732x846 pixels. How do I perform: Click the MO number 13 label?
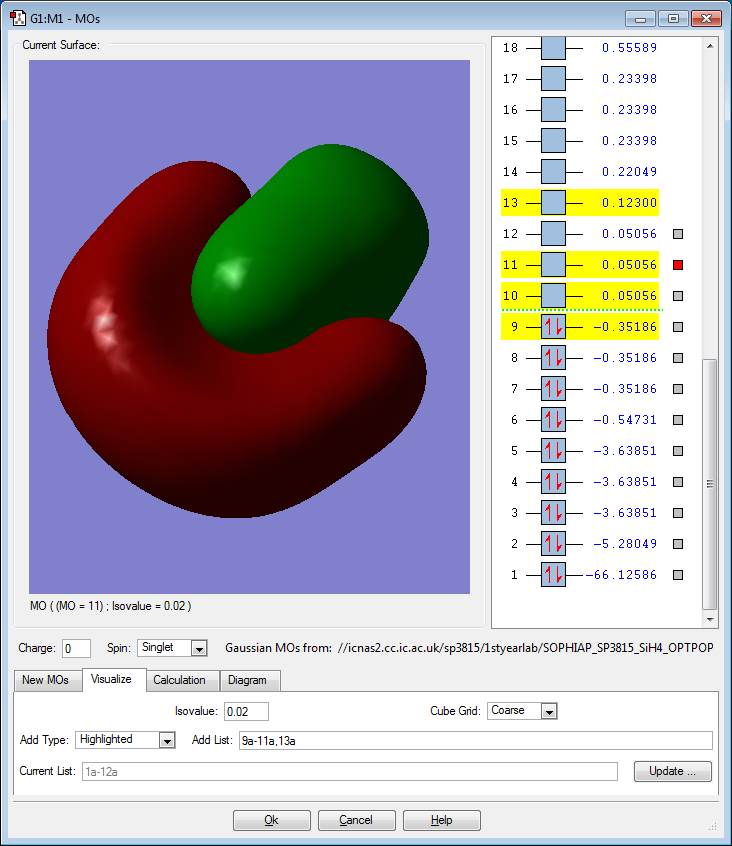coord(510,203)
